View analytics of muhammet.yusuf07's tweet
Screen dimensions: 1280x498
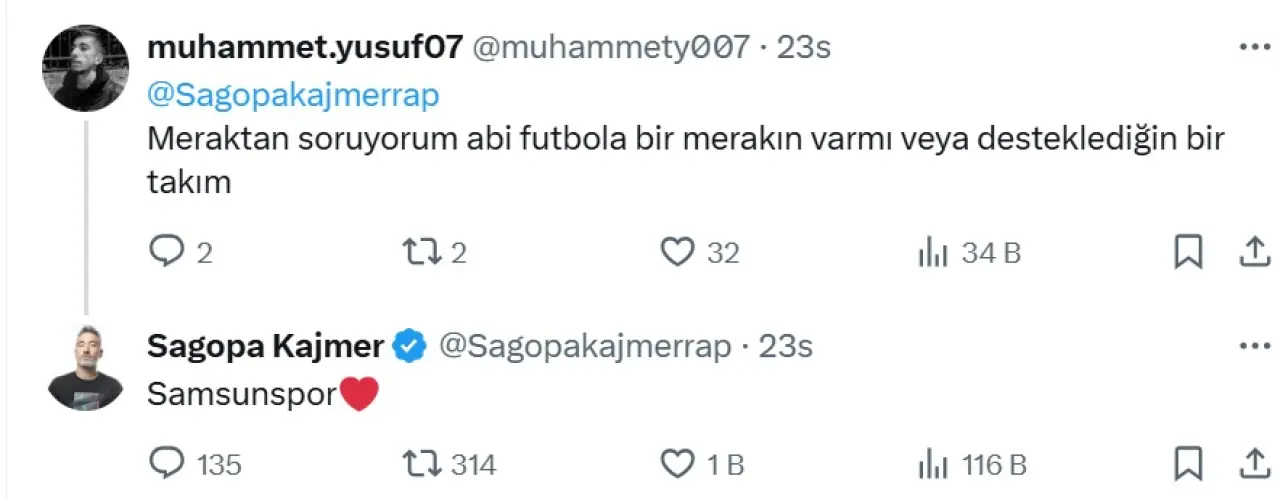pos(932,254)
